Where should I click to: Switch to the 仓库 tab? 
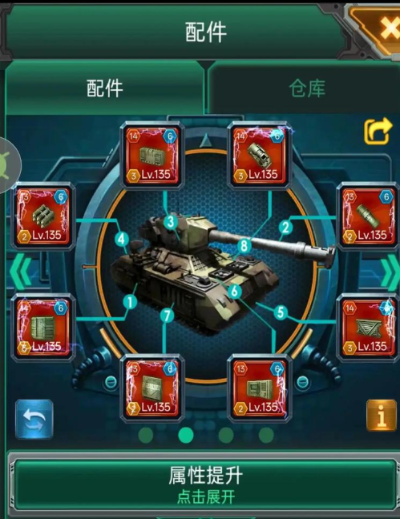coord(306,88)
